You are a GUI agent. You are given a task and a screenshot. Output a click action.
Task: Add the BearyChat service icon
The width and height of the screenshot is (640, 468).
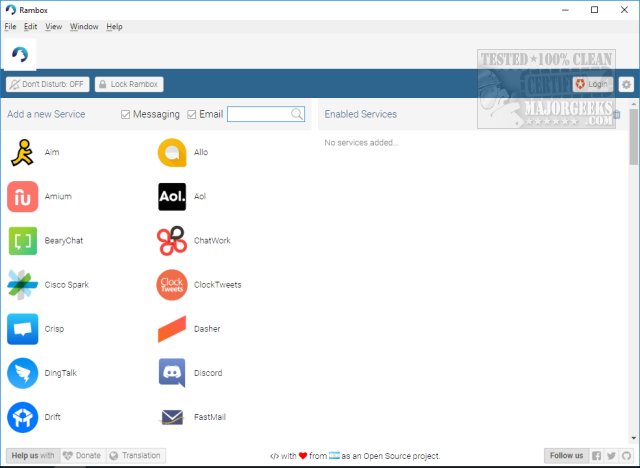click(22, 241)
